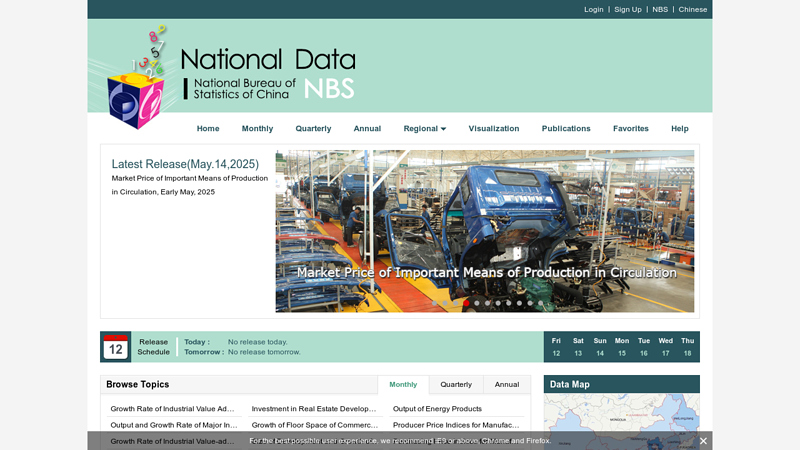Select the fifth slide indicator dot
The height and width of the screenshot is (450, 800).
click(477, 303)
